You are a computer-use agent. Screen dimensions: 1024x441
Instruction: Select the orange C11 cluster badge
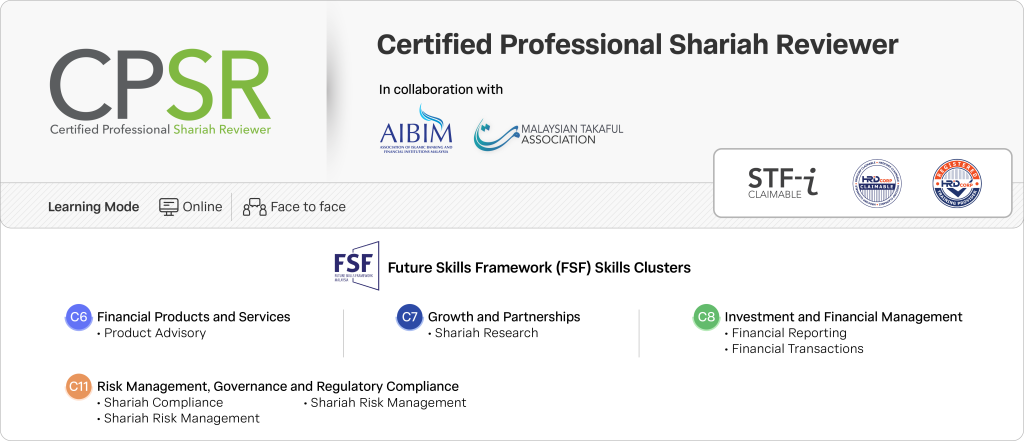coord(79,386)
